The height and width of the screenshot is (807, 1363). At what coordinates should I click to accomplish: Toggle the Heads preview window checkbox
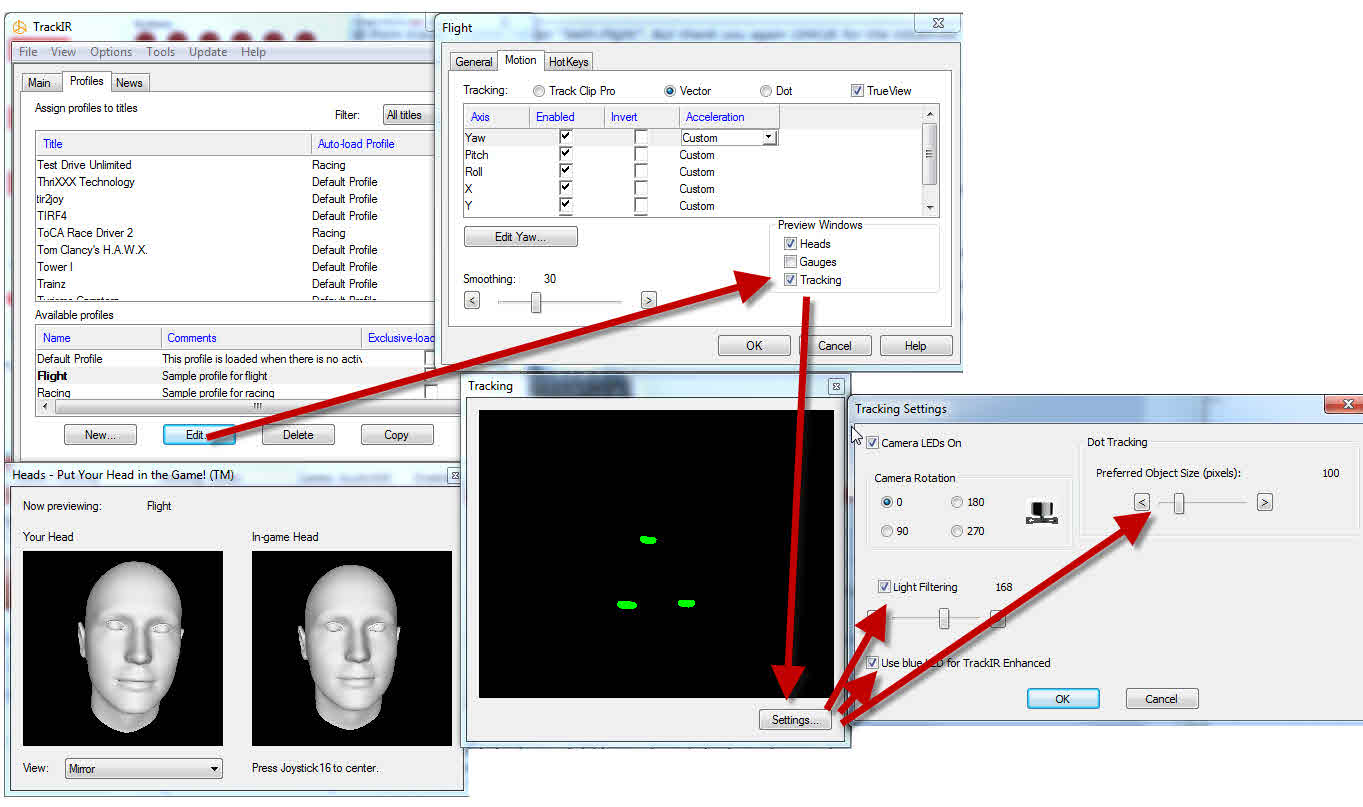coord(790,244)
